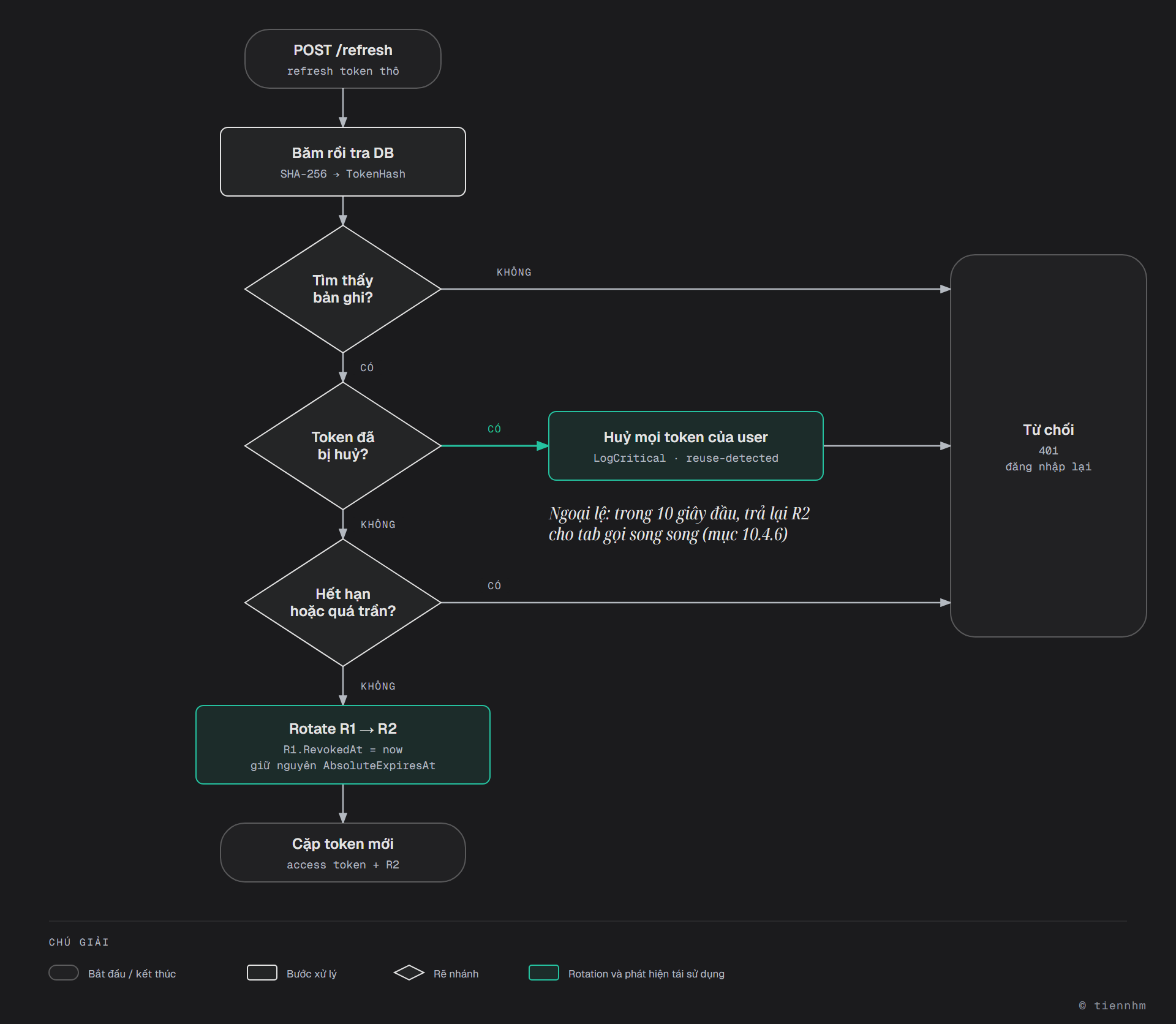Click the 'CHÚ GIẢI' legend heading
1176x1024 pixels.
(x=79, y=942)
